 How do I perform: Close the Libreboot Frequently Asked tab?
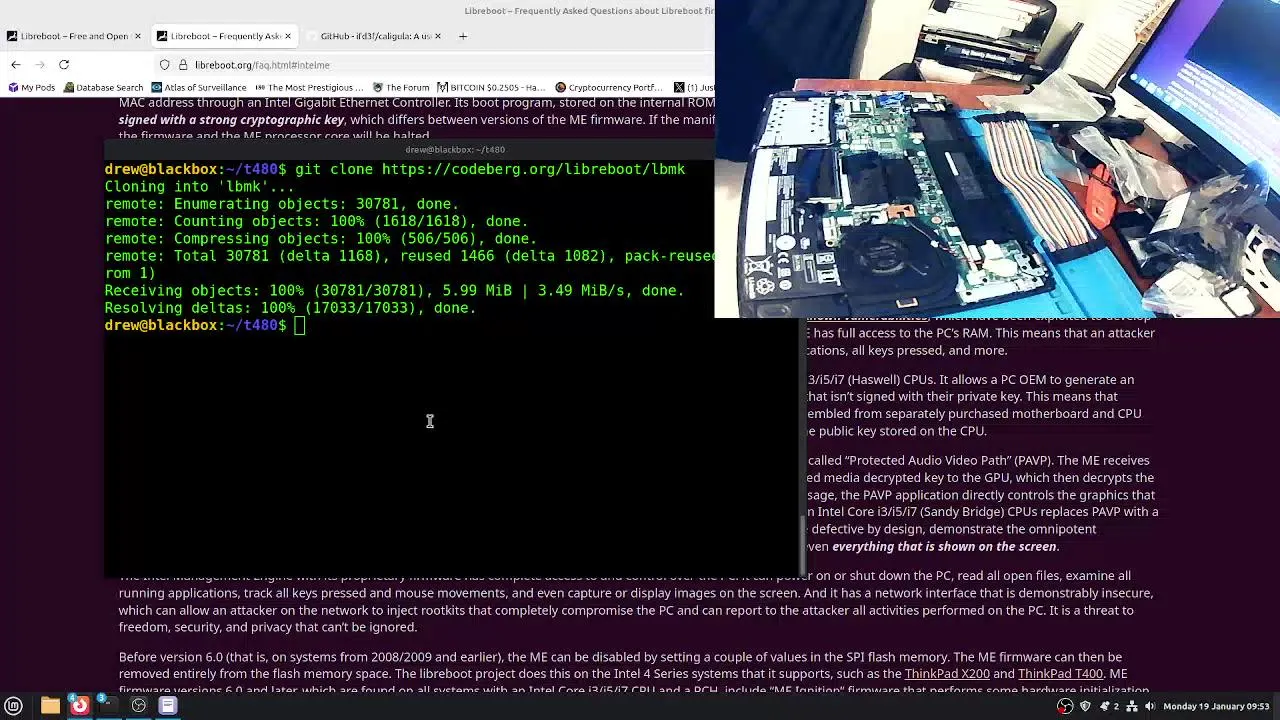288,36
